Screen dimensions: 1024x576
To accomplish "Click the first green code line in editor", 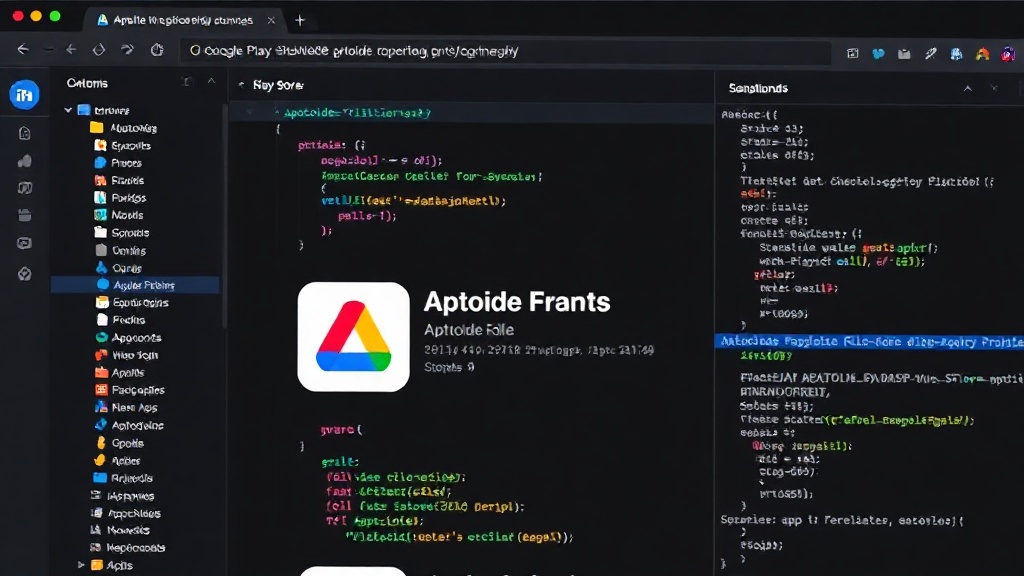I will point(357,112).
